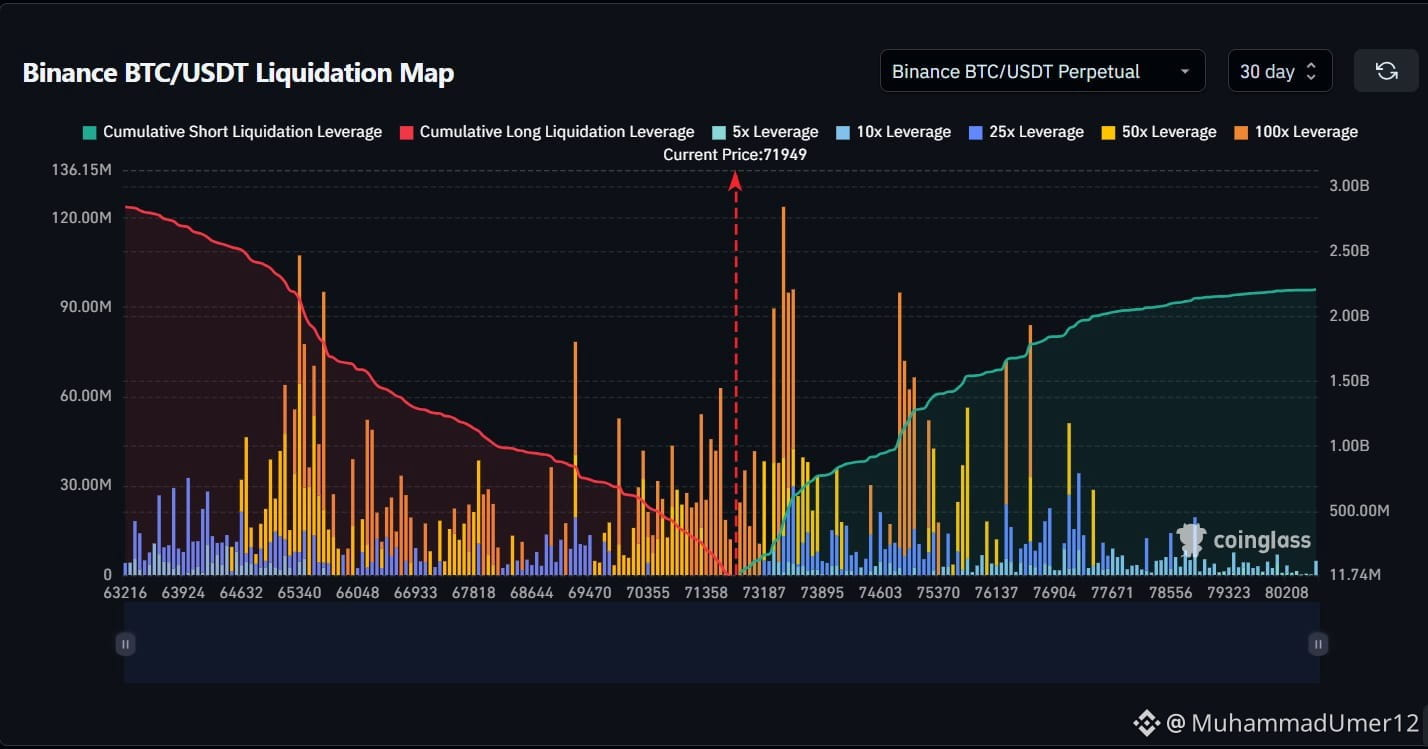The image size is (1428, 749).
Task: Click the green Cumulative Short Liquidation color swatch
Action: 89,132
